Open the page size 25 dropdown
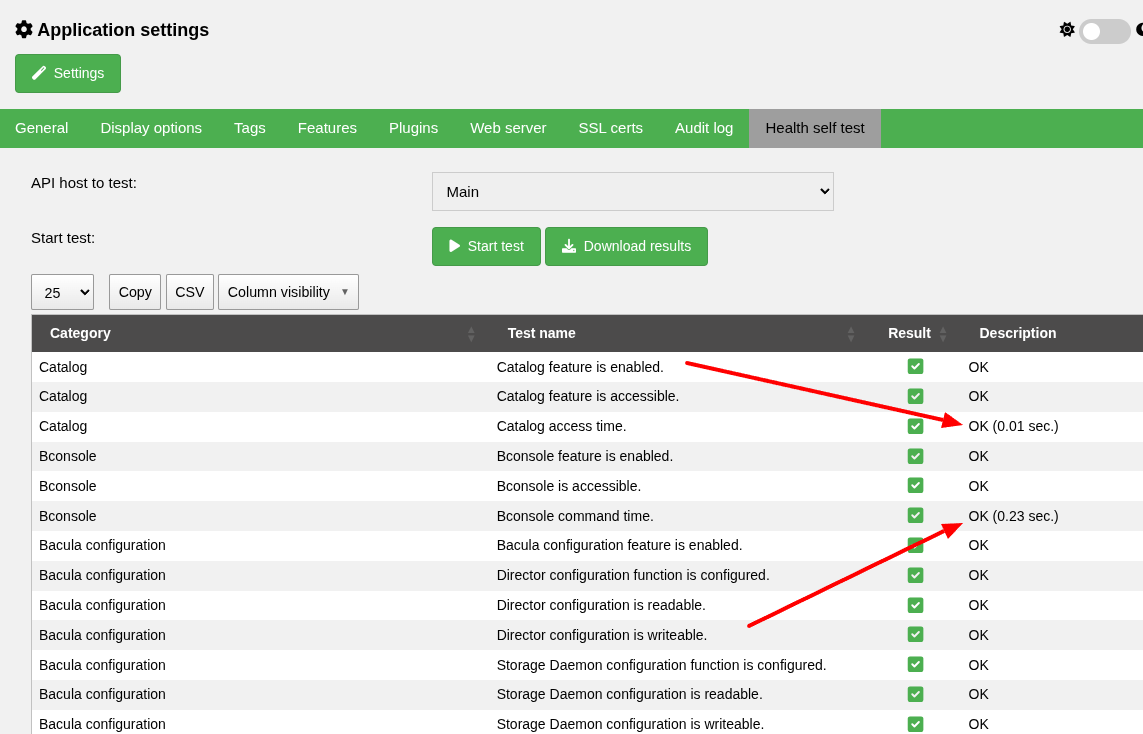The image size is (1143, 734). click(x=63, y=292)
